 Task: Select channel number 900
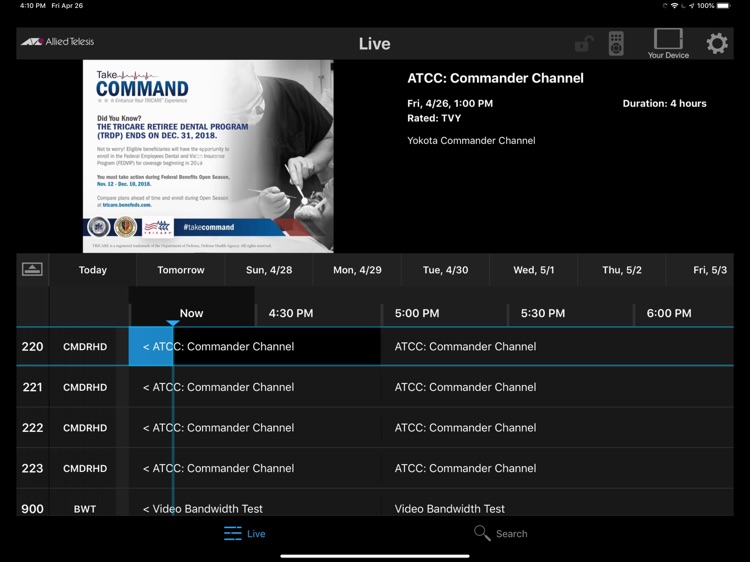(x=33, y=509)
